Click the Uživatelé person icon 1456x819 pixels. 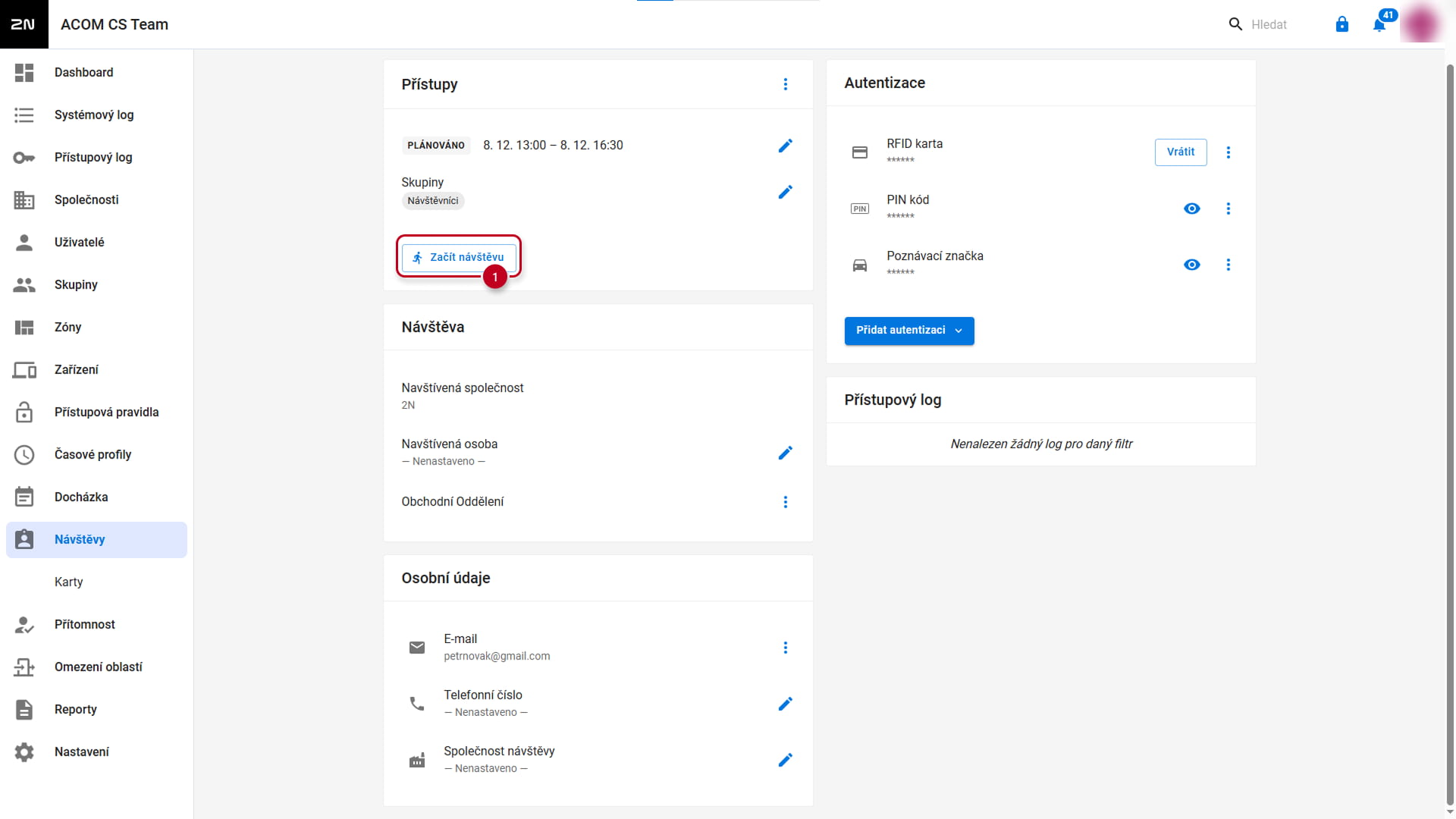[24, 243]
